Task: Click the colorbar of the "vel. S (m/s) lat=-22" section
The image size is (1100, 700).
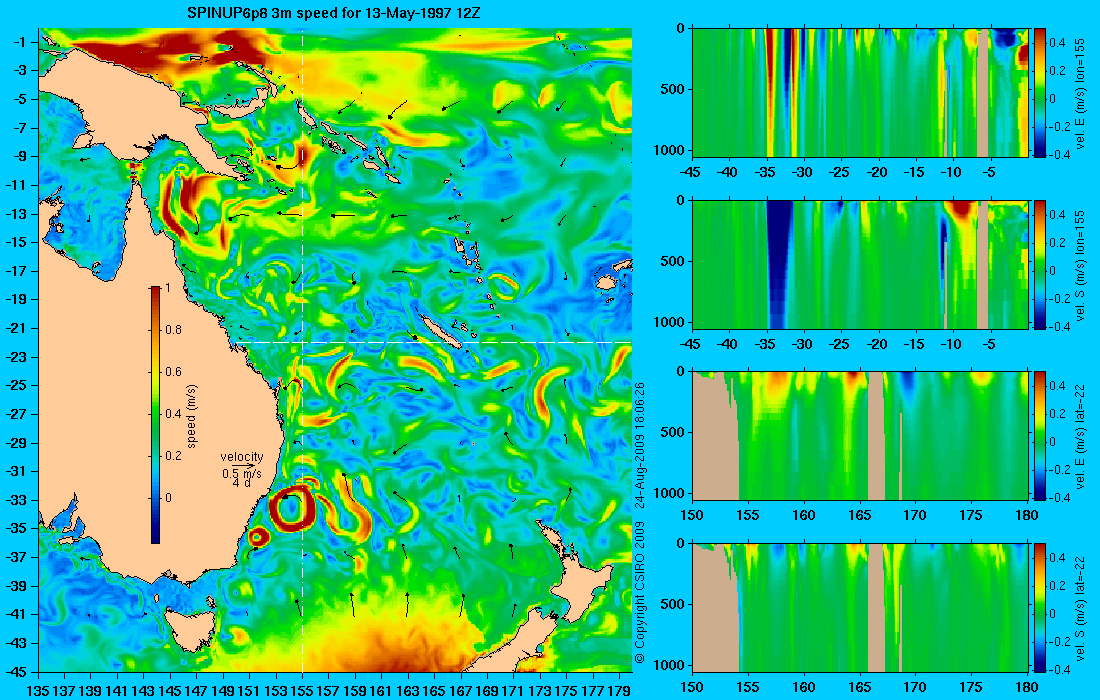Action: coord(1040,607)
